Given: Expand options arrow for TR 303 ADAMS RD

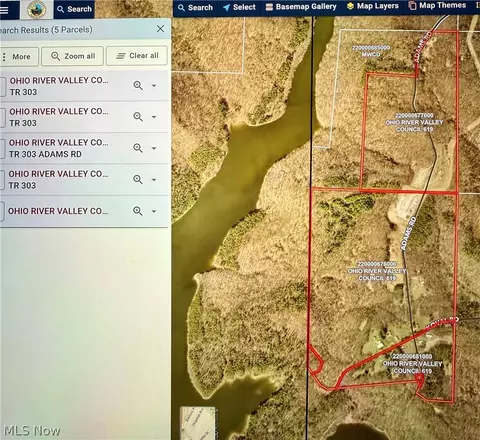Looking at the screenshot, I should [x=154, y=148].
